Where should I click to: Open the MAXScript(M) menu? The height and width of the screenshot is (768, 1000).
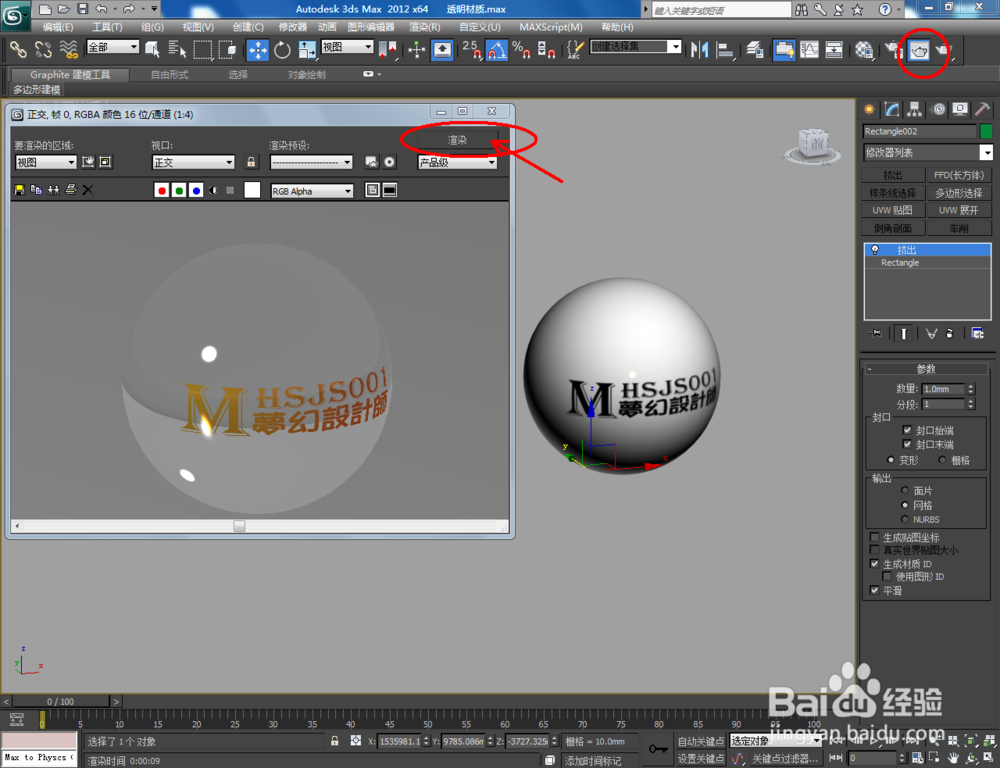pos(550,27)
